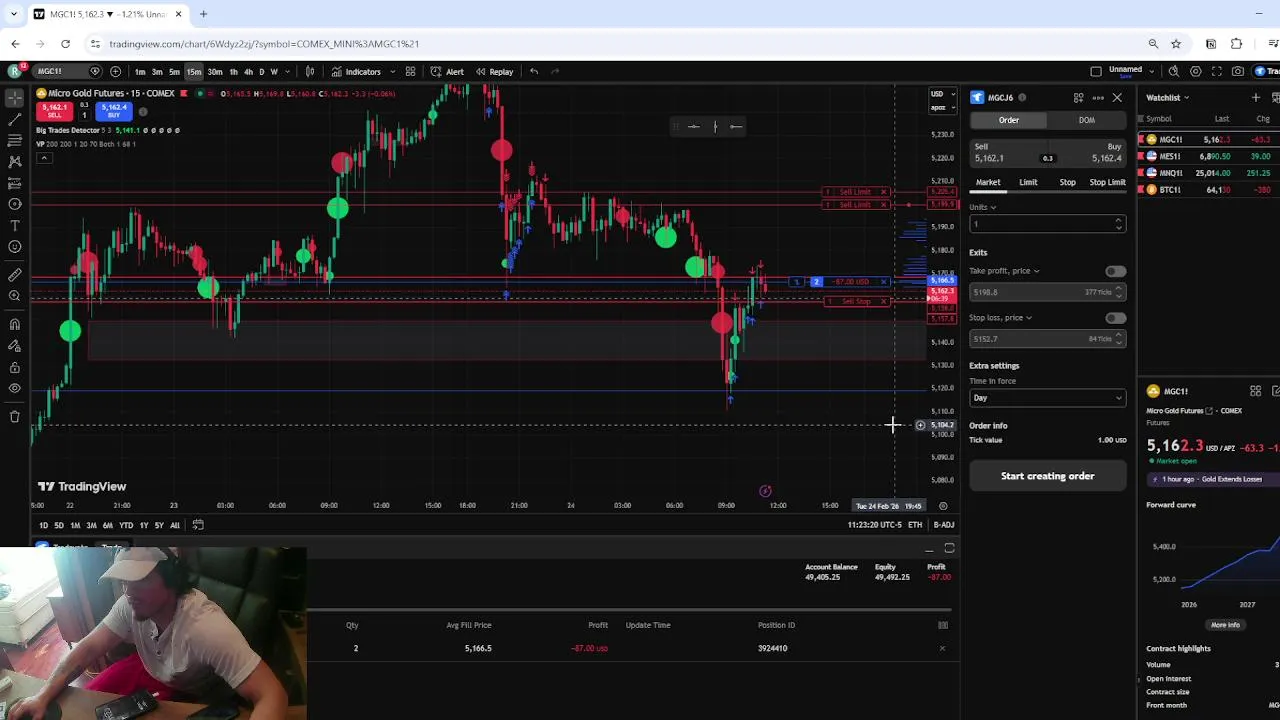Open the indicator templates grid
The image size is (1280, 720).
pyautogui.click(x=410, y=71)
